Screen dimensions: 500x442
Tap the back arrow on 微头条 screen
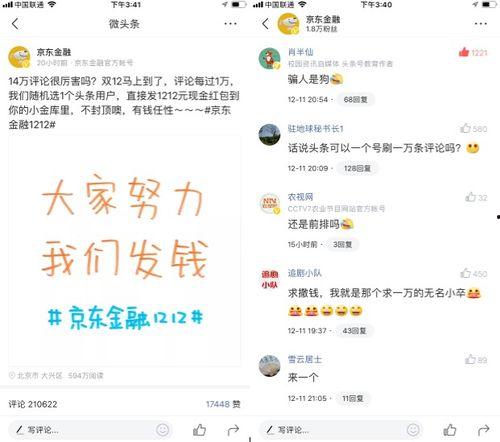15,24
